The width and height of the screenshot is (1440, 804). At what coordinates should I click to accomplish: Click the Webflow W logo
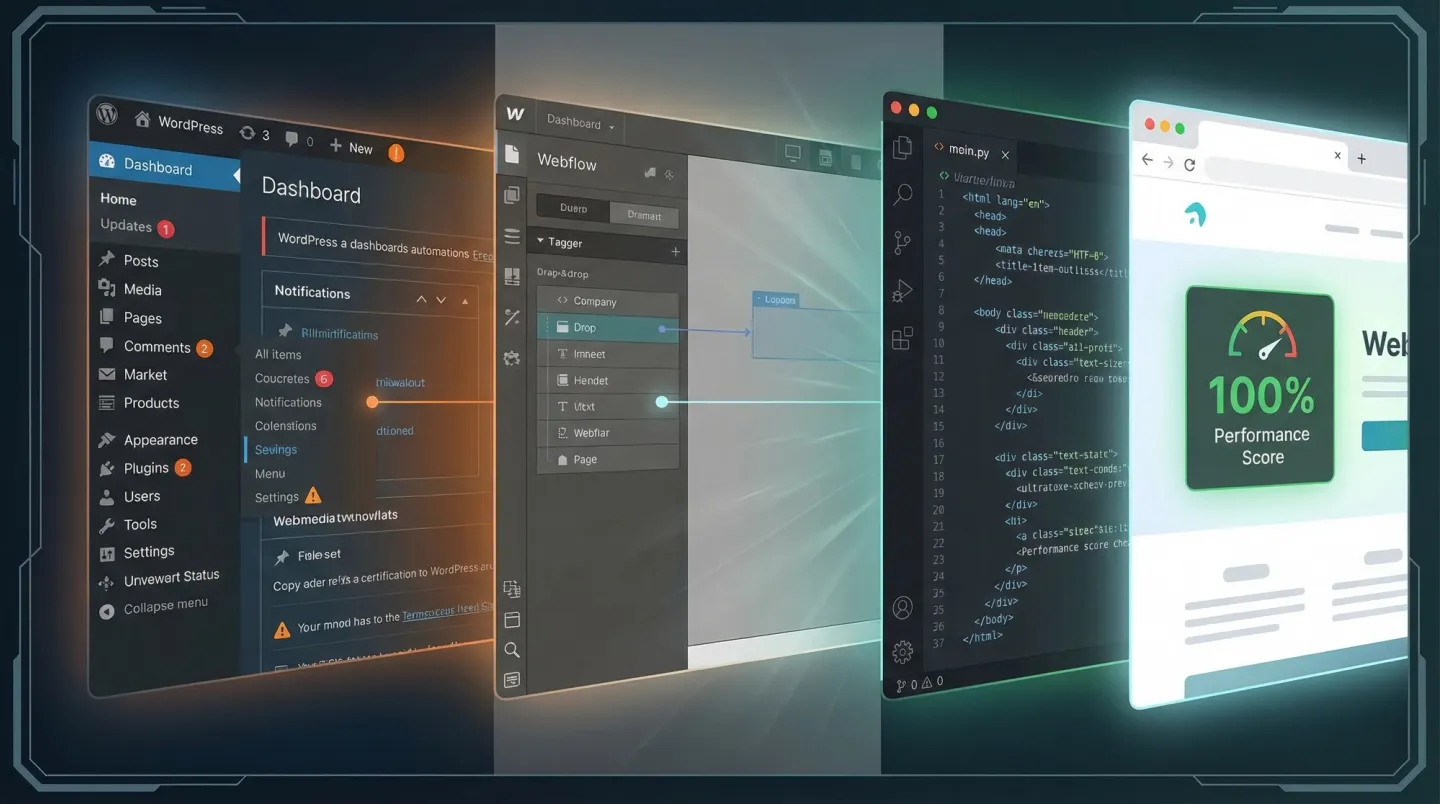tap(514, 114)
